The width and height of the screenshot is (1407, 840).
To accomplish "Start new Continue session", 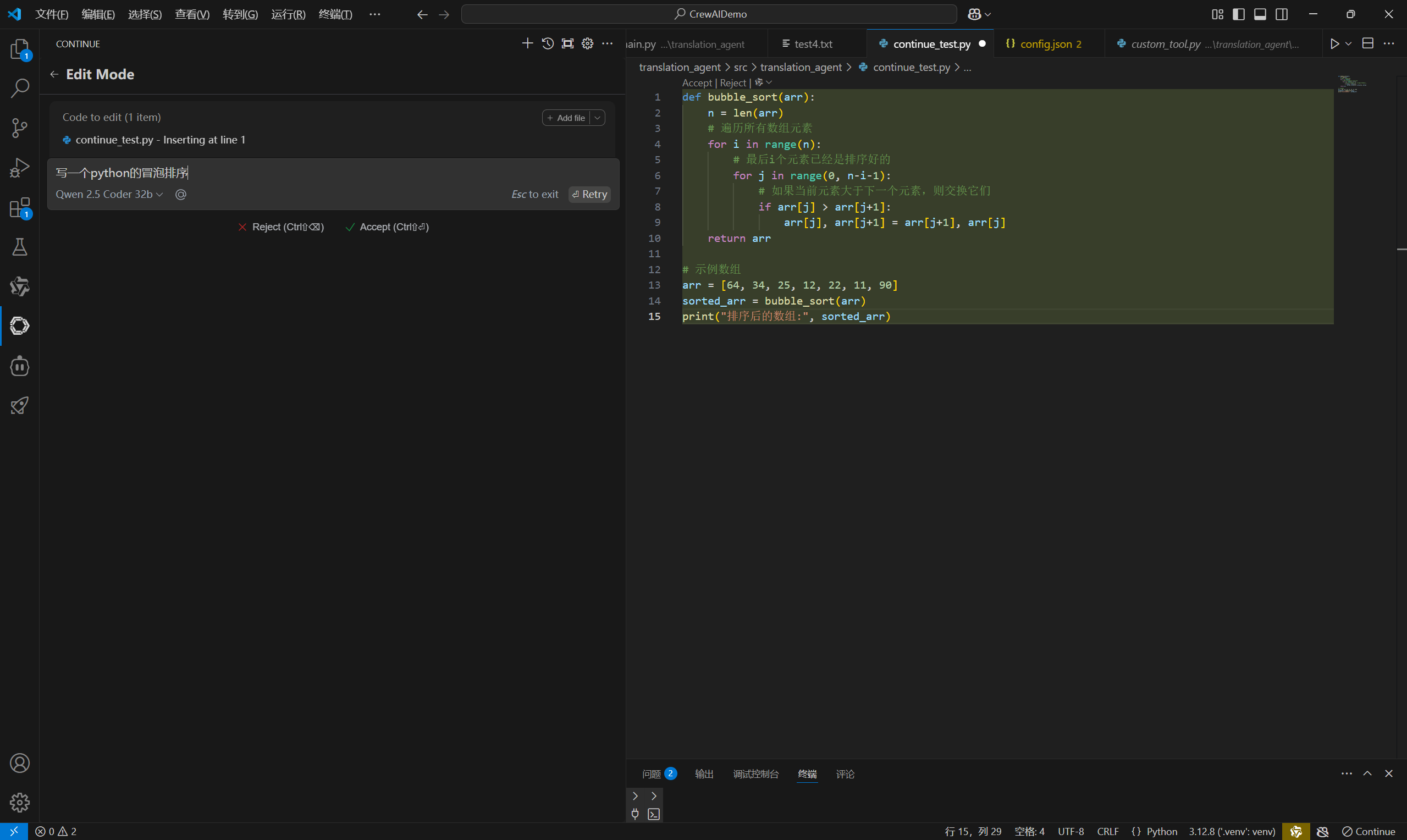I will tap(527, 43).
